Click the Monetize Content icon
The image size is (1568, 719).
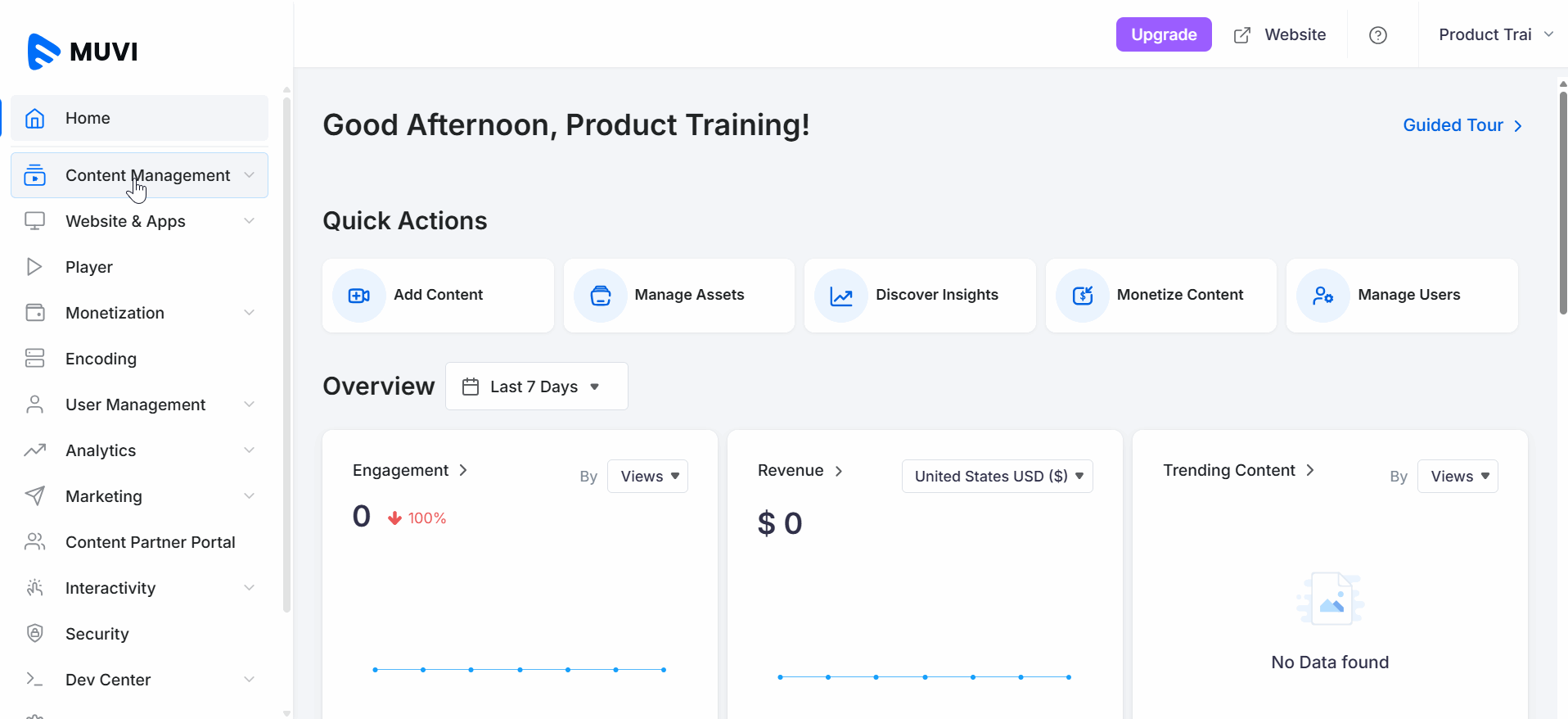(x=1082, y=296)
